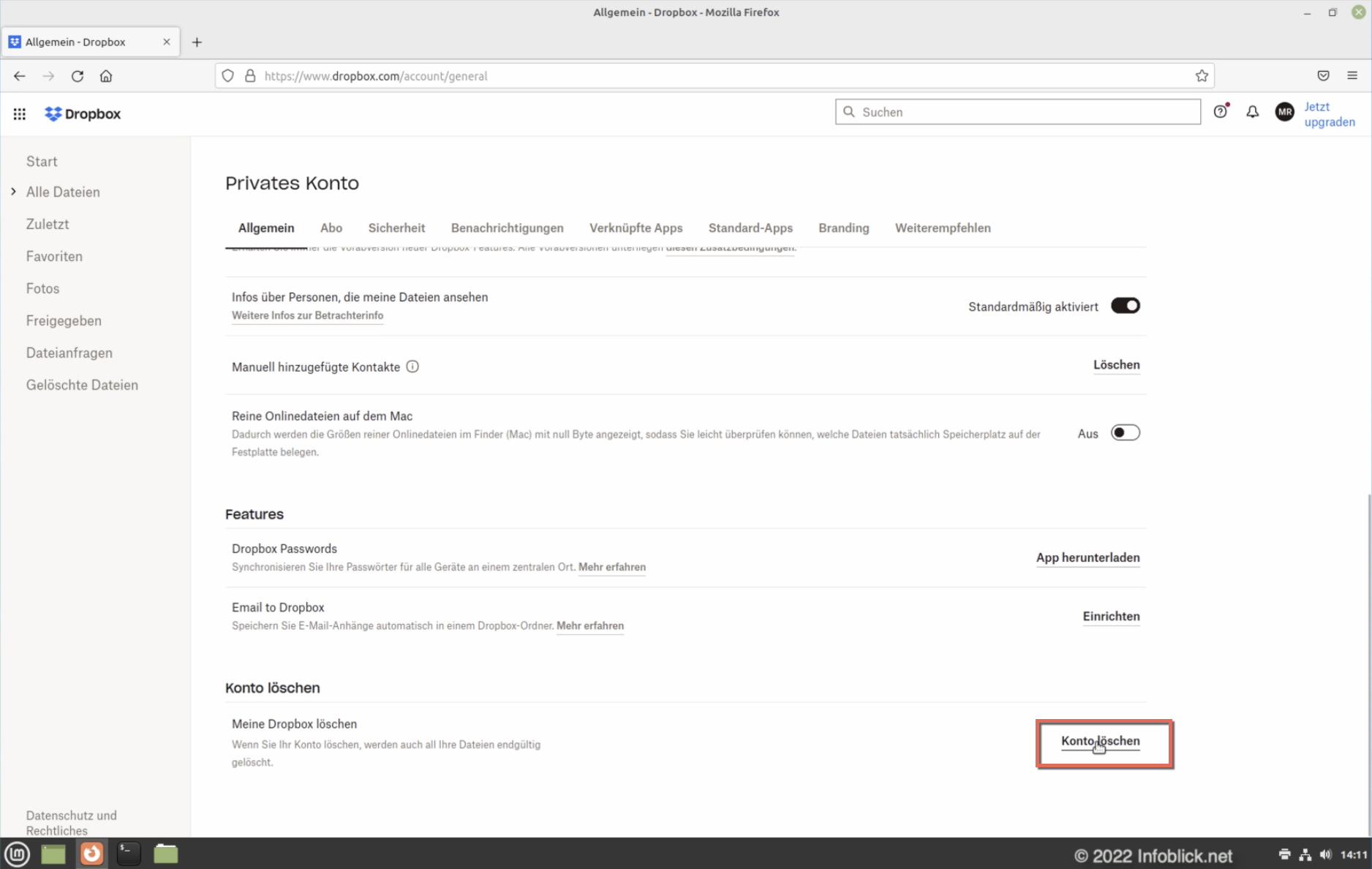The height and width of the screenshot is (869, 1372).
Task: Launch Firefox from the taskbar
Action: [91, 854]
